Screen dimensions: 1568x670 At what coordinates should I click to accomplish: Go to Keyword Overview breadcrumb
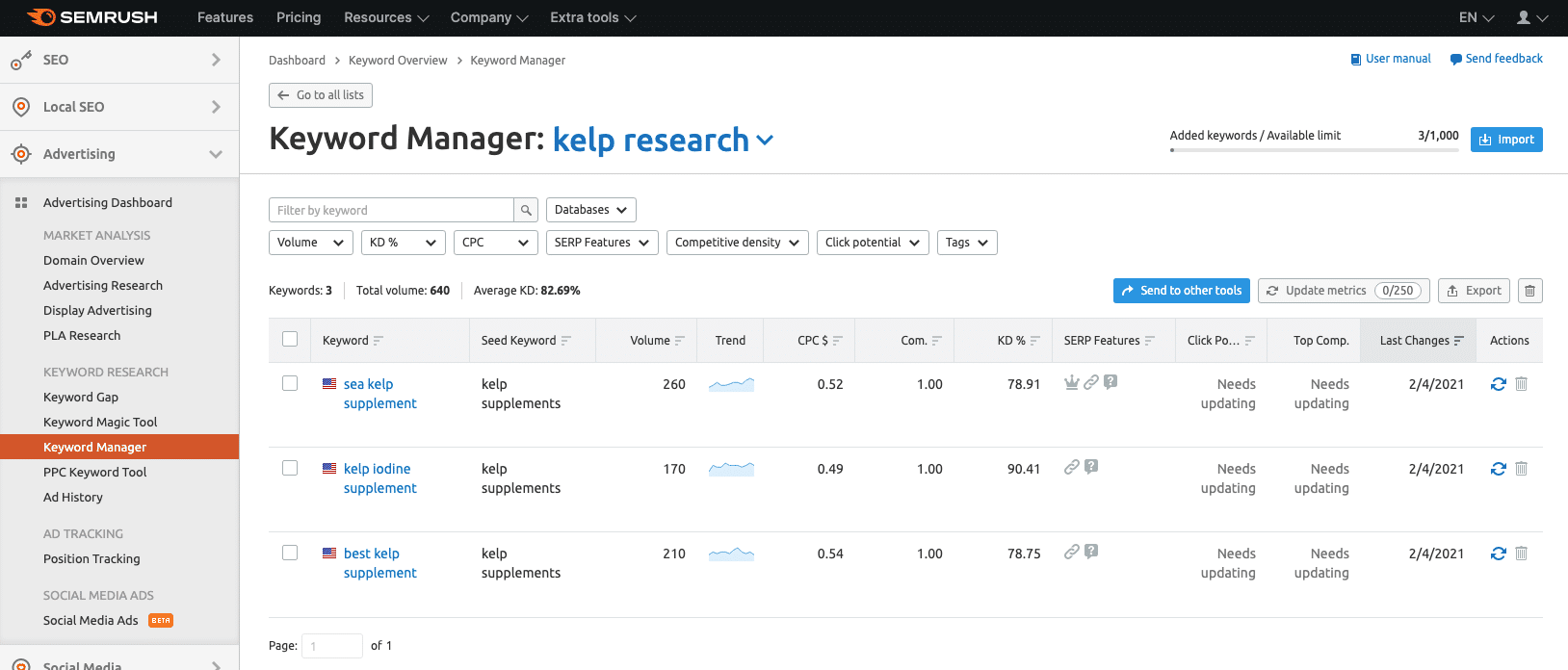398,61
